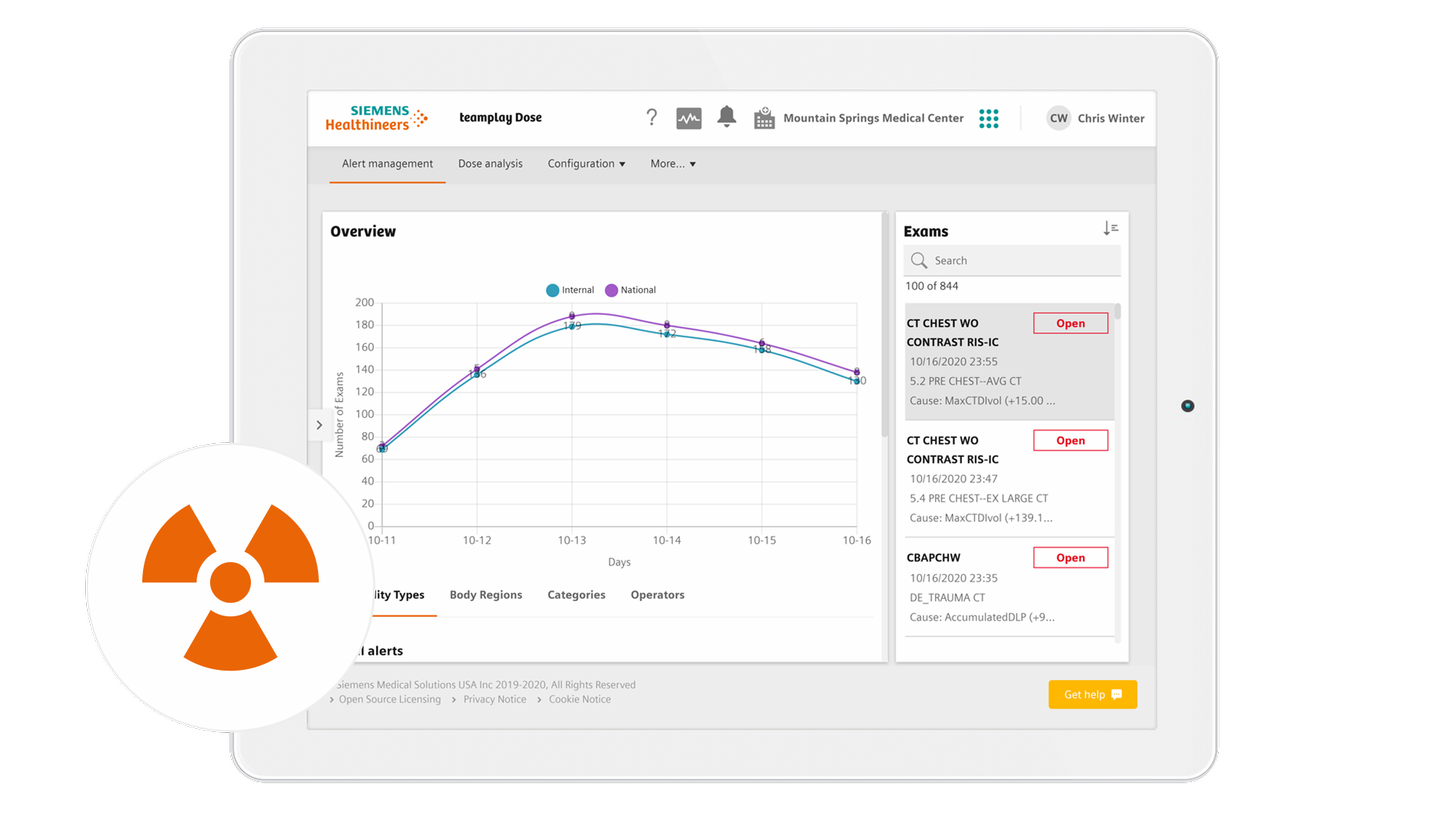Viewport: 1448px width, 815px height.
Task: Click the activity monitor icon in header
Action: [688, 118]
